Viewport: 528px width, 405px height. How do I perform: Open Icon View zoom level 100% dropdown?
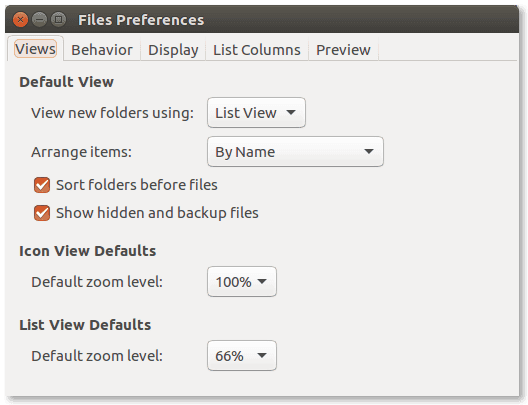(242, 282)
